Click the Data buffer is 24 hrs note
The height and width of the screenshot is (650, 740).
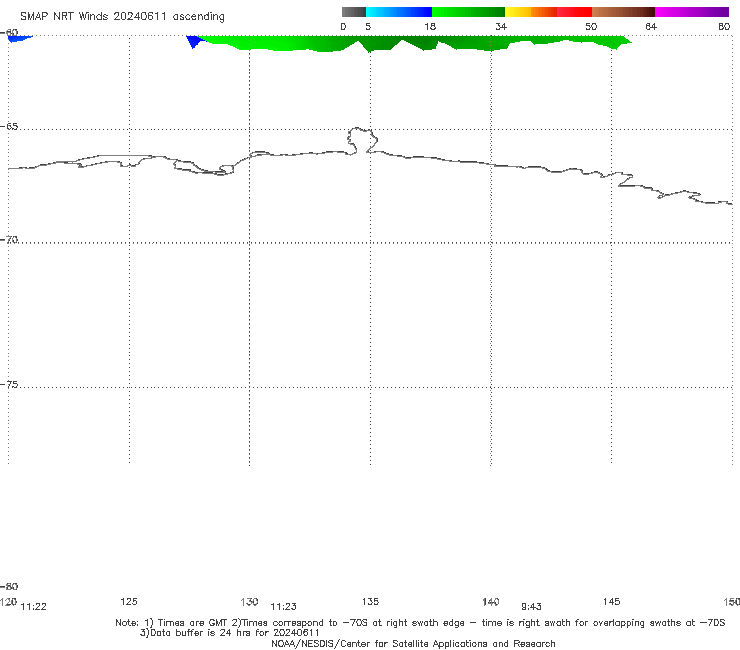230,633
